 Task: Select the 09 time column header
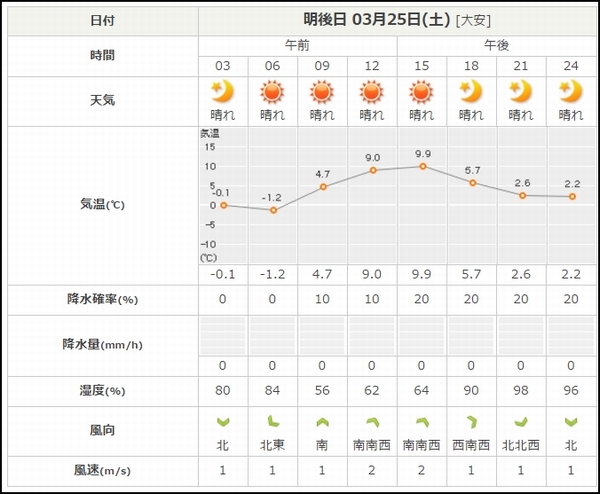point(322,66)
